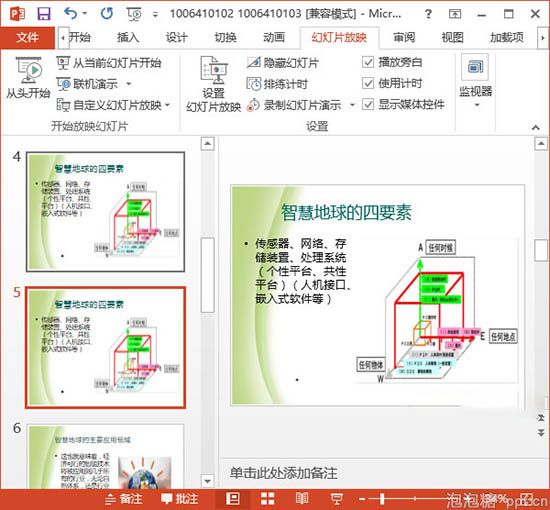Click the 任何物体 label in diagram
The height and width of the screenshot is (510, 550).
371,364
